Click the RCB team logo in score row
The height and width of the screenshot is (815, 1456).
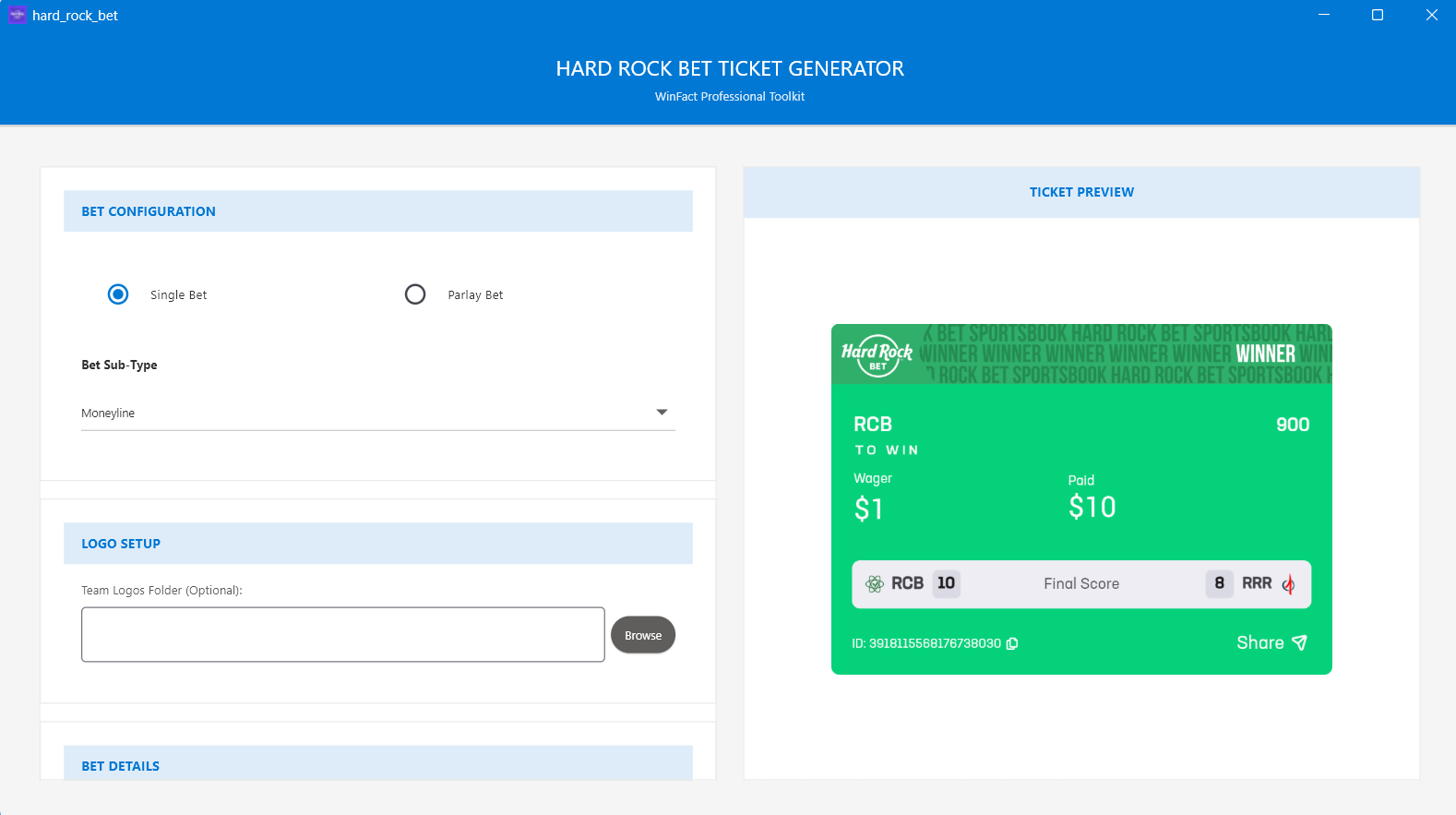point(875,583)
